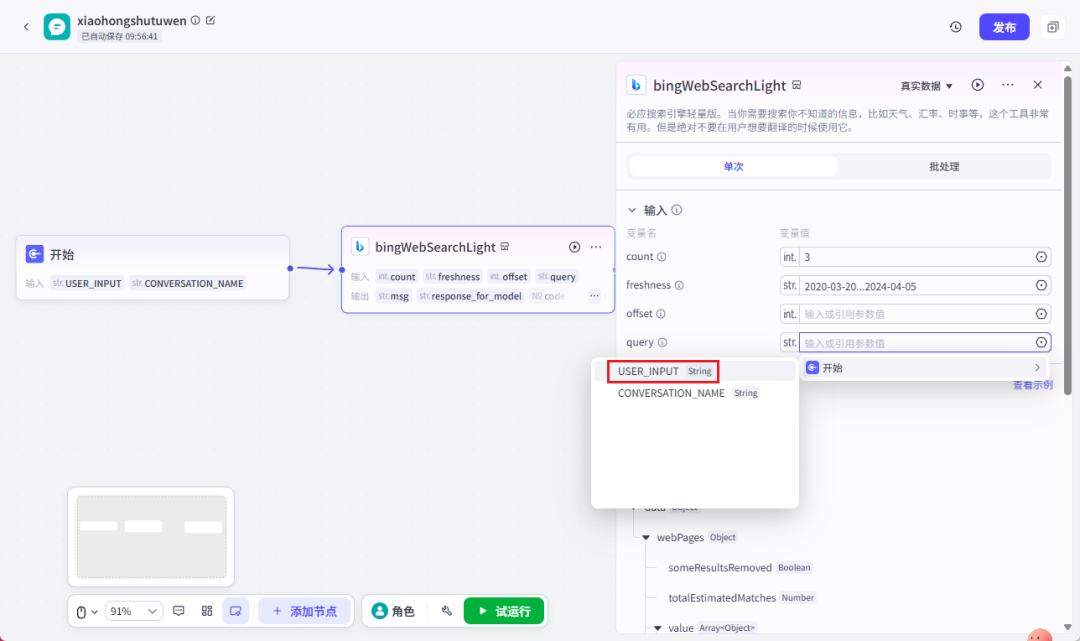Open mouse interaction mode dropdown
Viewport: 1080px width, 641px height.
[86, 611]
